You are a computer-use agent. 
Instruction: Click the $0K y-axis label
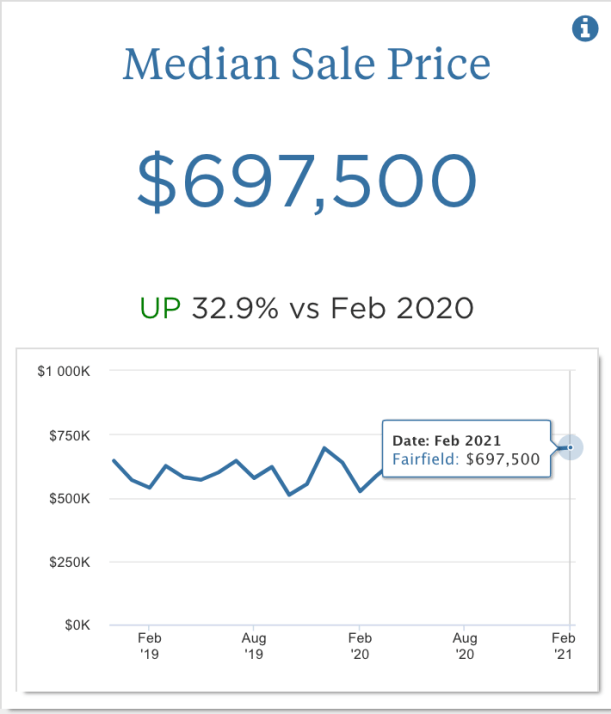coord(76,625)
